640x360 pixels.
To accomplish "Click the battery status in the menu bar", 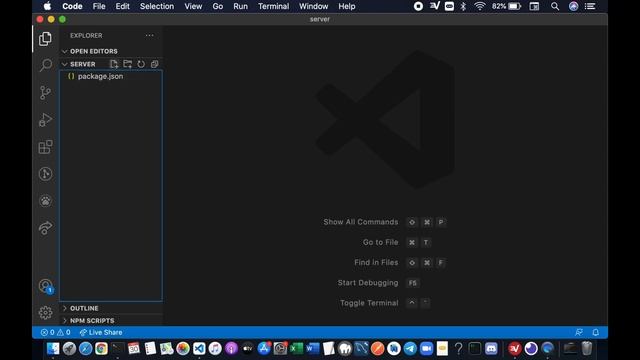I will (507, 6).
